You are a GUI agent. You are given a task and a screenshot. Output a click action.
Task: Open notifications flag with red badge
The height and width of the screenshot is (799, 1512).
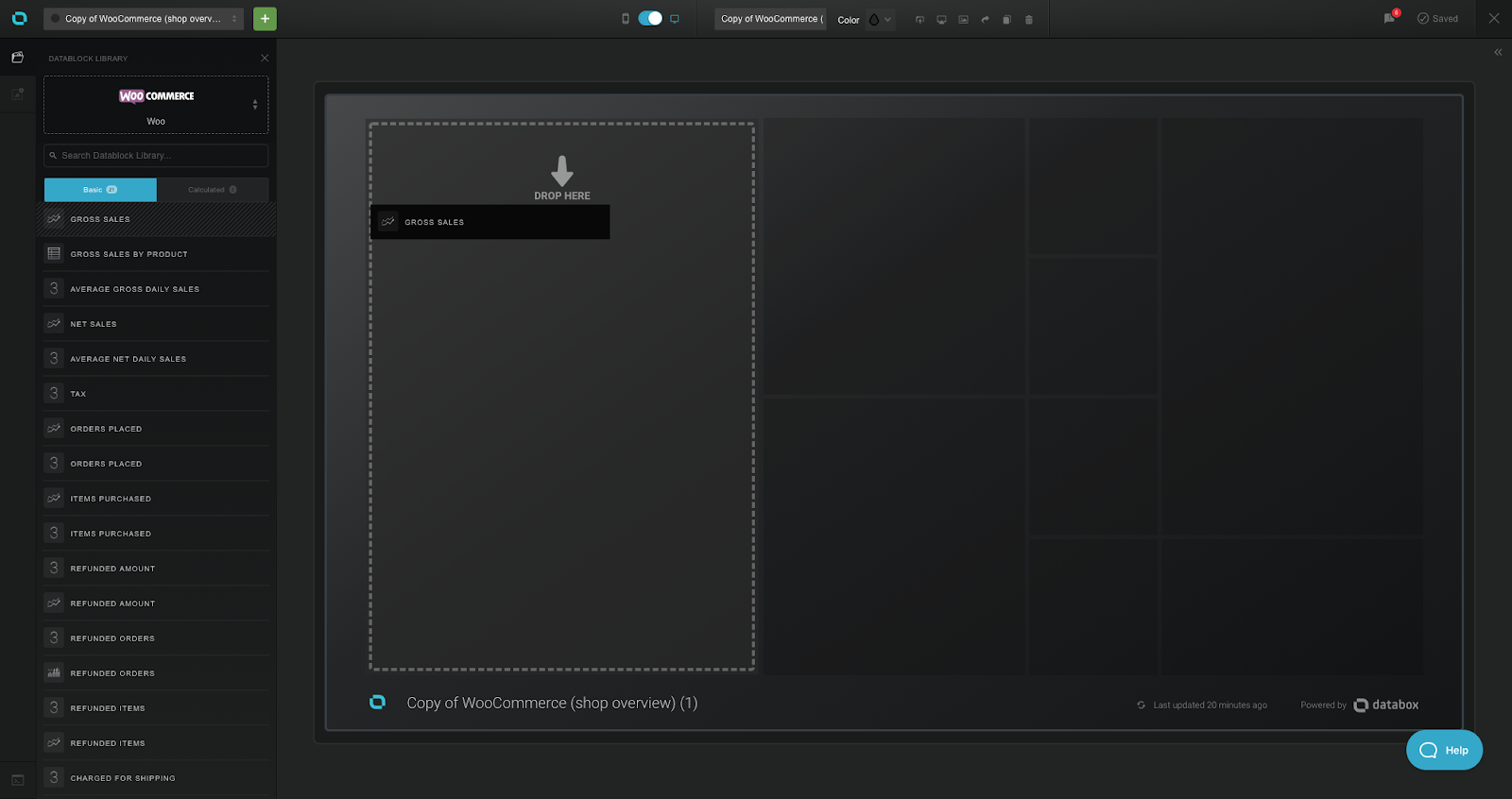(x=1390, y=17)
